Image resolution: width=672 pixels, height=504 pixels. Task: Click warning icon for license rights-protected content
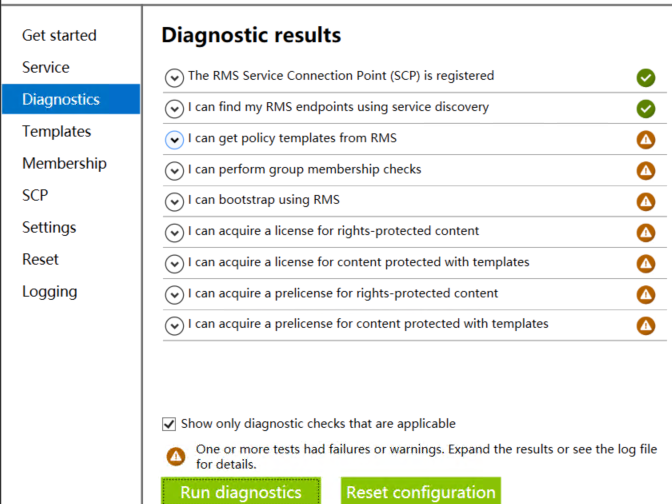pyautogui.click(x=645, y=233)
